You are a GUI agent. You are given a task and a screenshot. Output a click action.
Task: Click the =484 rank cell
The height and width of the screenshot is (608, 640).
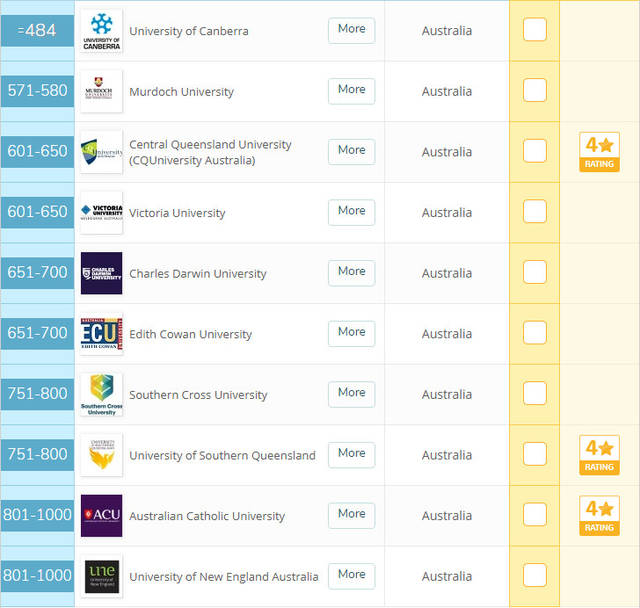click(37, 31)
